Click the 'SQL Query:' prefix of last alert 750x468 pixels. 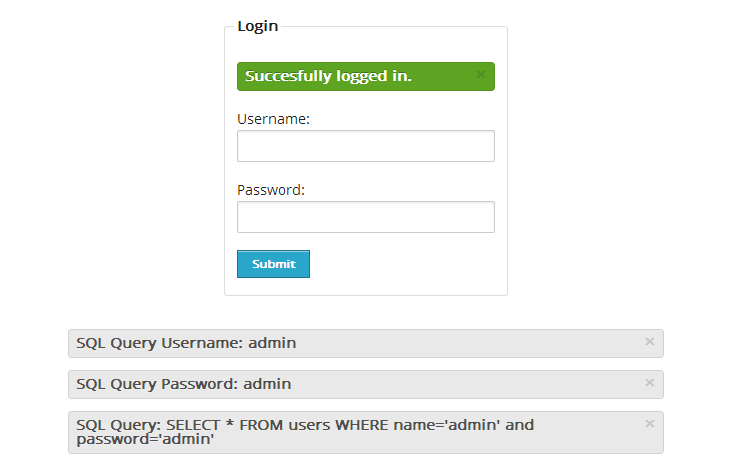(x=119, y=425)
